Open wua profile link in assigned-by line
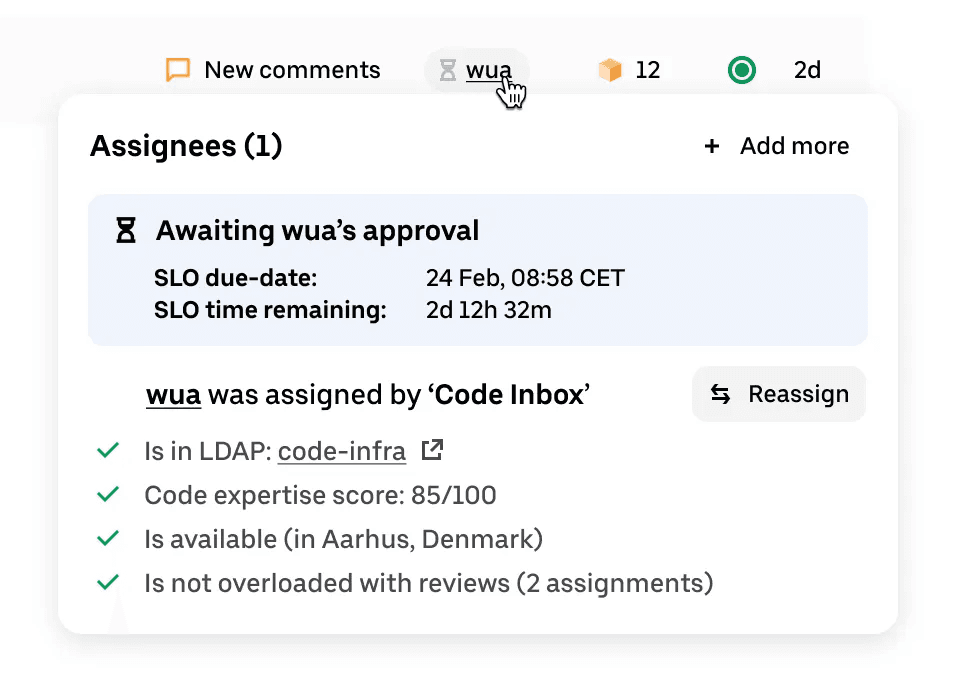The image size is (956, 692). tap(173, 395)
